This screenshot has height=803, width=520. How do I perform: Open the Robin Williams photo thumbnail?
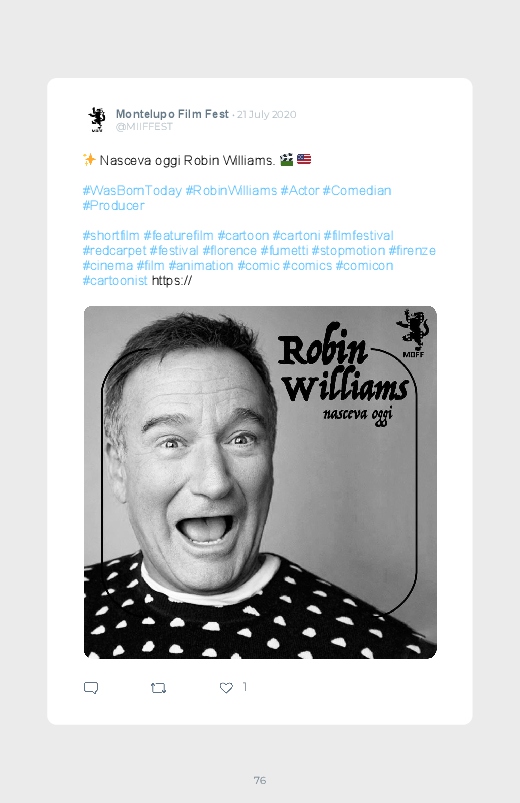click(x=260, y=482)
